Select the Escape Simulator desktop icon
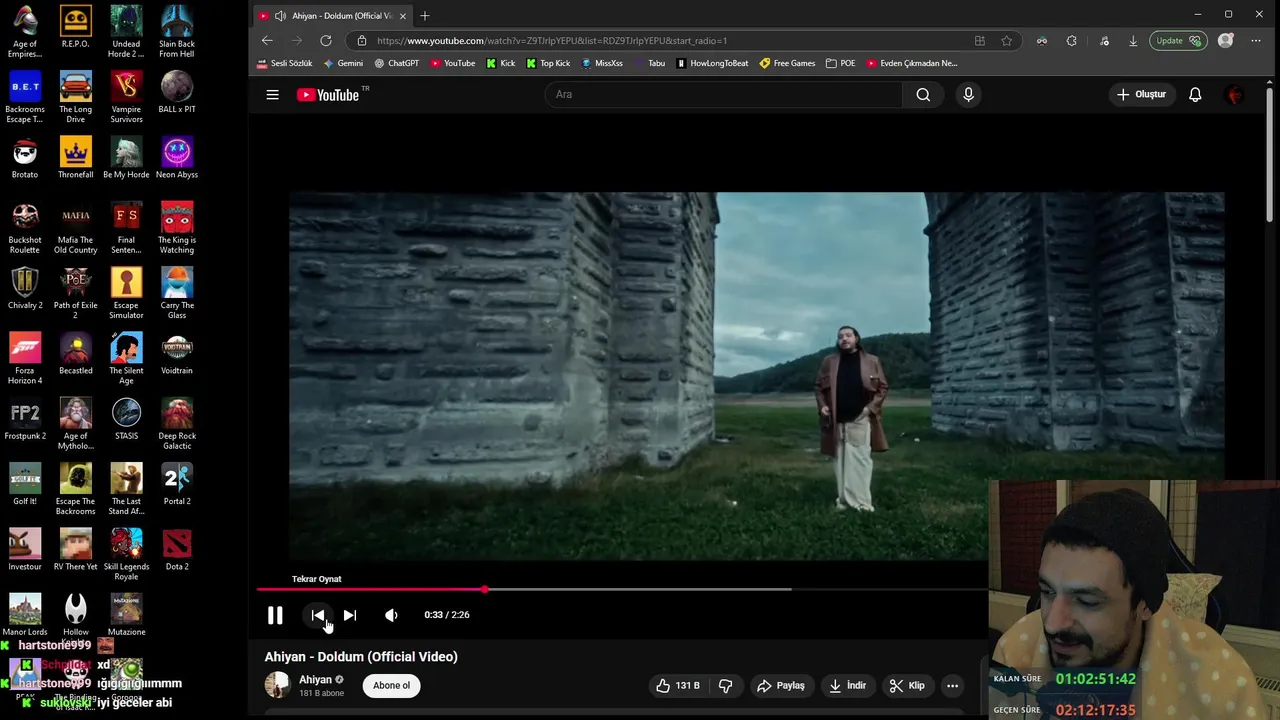1280x720 pixels. pos(126,293)
